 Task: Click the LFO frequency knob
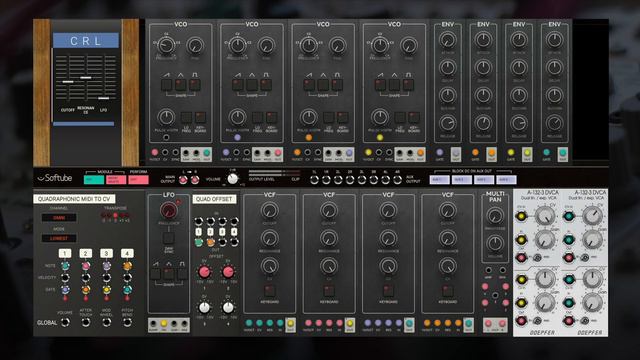pyautogui.click(x=168, y=211)
